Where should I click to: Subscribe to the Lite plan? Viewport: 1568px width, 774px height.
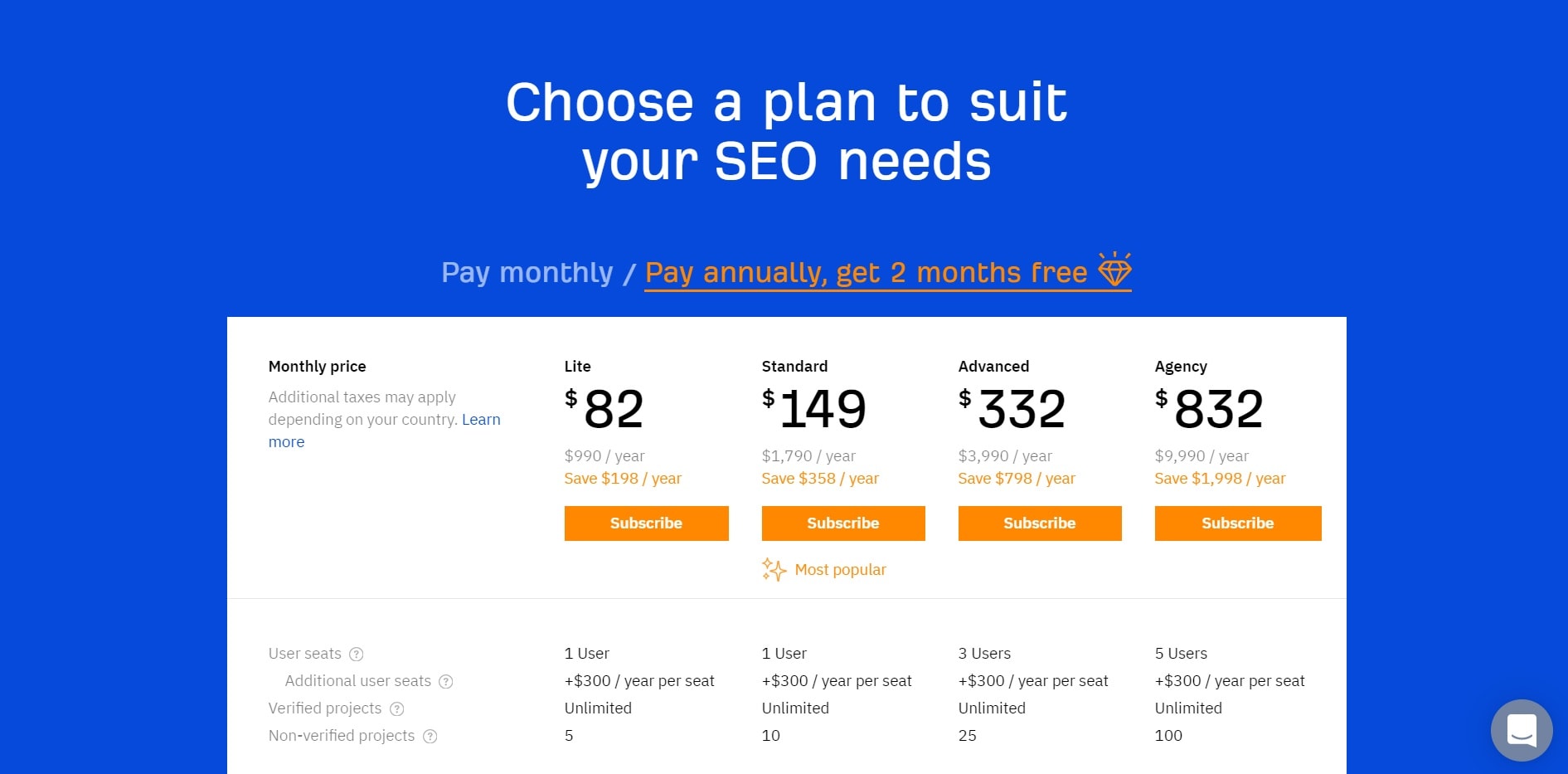coord(647,523)
